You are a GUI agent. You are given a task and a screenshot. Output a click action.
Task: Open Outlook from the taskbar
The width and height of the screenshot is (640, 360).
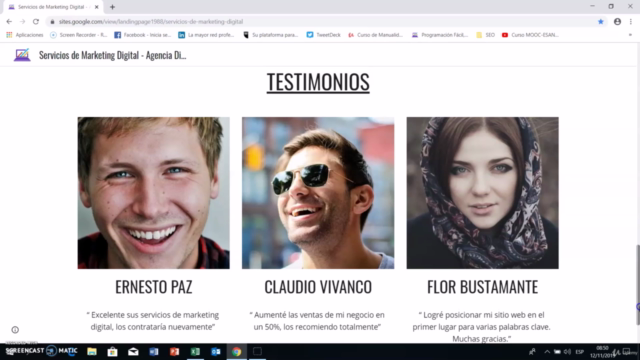(216, 351)
